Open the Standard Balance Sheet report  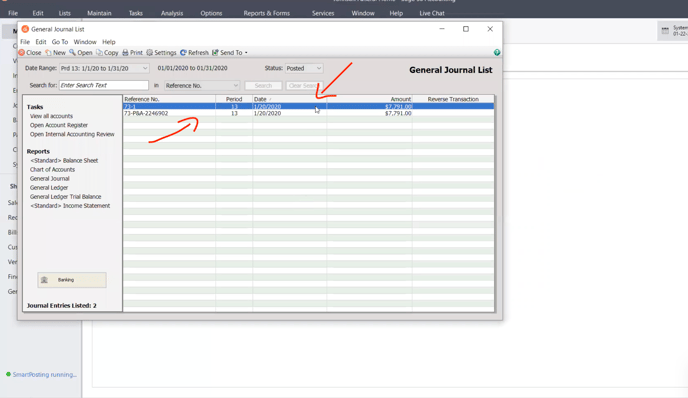64,161
